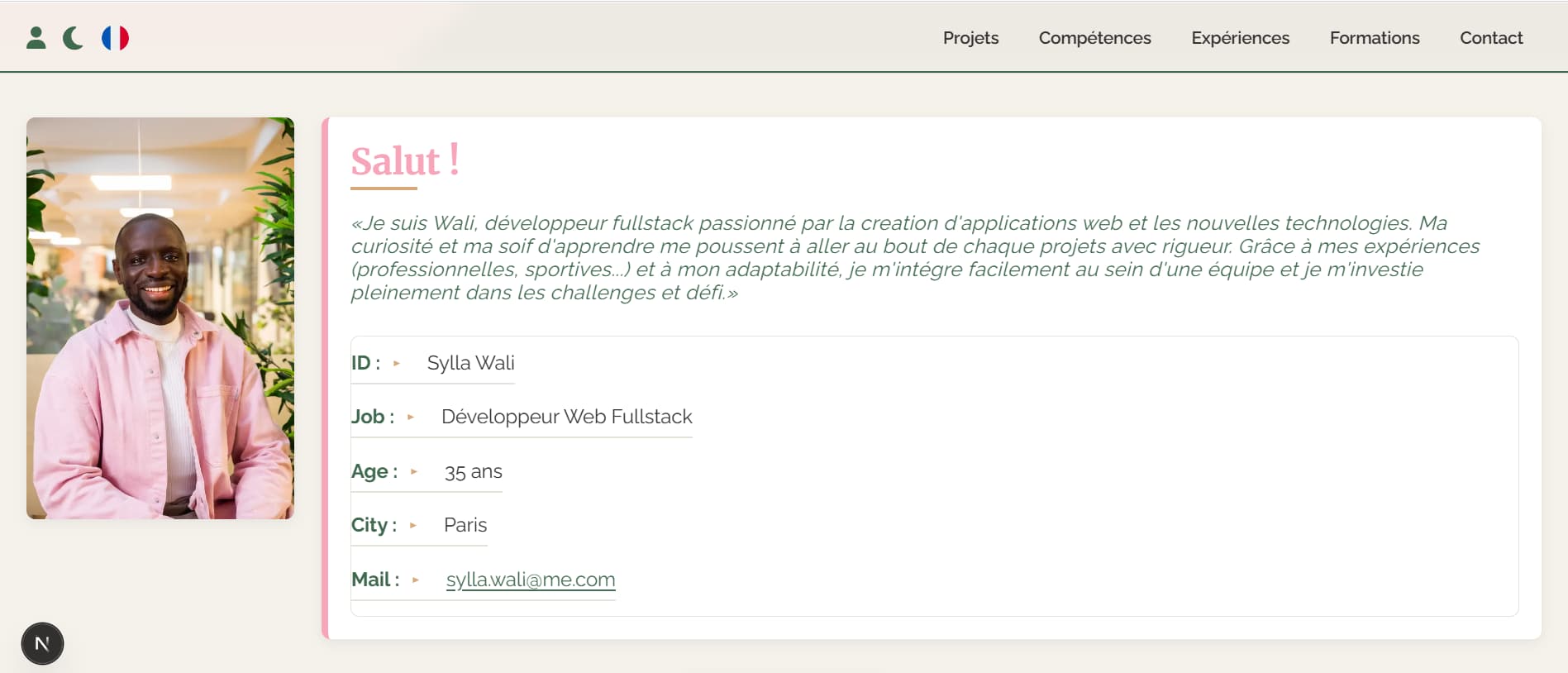Viewport: 1568px width, 673px height.
Task: Click the italic introduction quote paragraph
Action: [915, 258]
